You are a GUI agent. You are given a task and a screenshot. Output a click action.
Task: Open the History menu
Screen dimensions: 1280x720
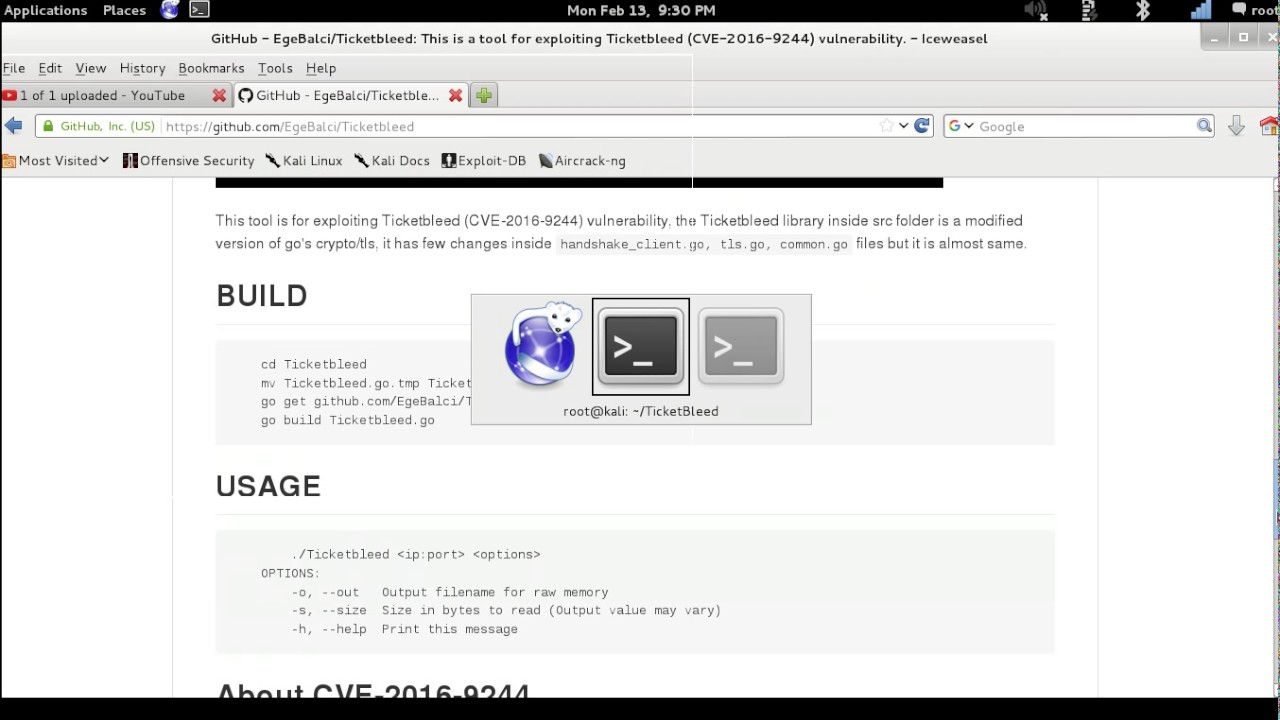[142, 68]
